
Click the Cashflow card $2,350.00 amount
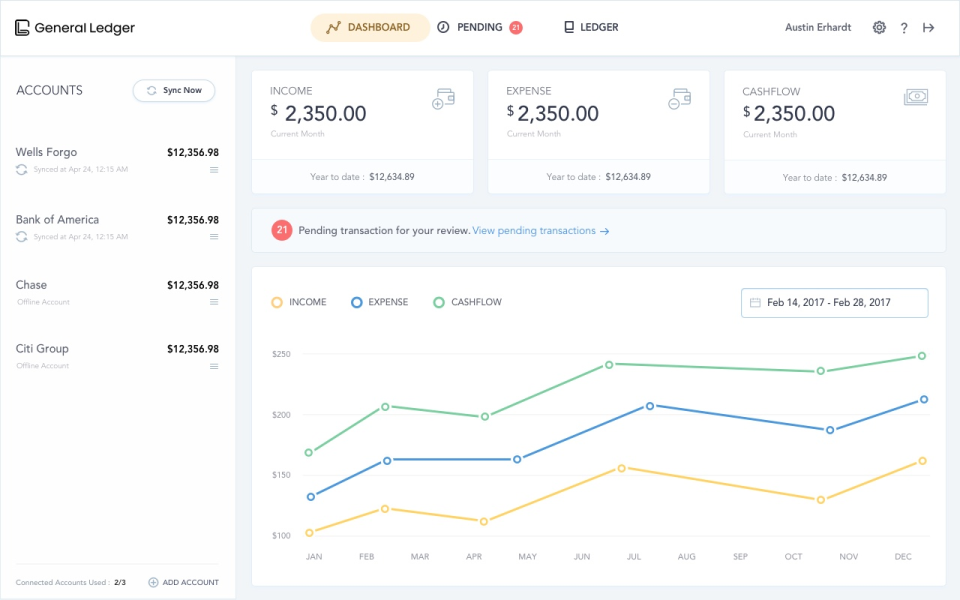[x=789, y=113]
